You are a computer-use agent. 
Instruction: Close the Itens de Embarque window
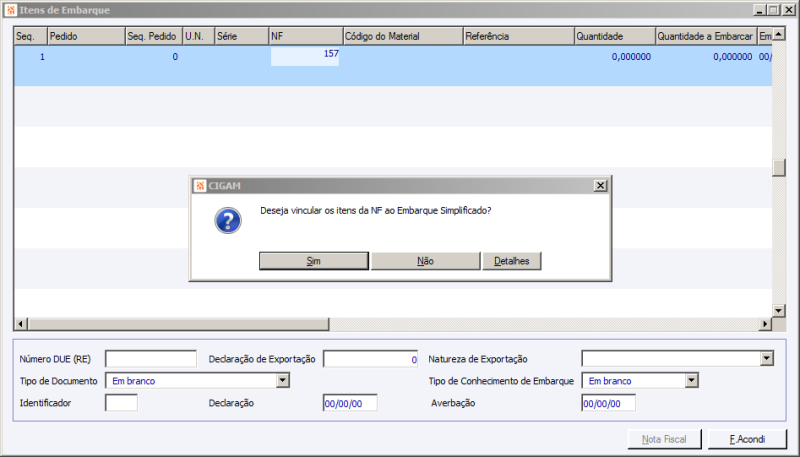pyautogui.click(x=789, y=10)
